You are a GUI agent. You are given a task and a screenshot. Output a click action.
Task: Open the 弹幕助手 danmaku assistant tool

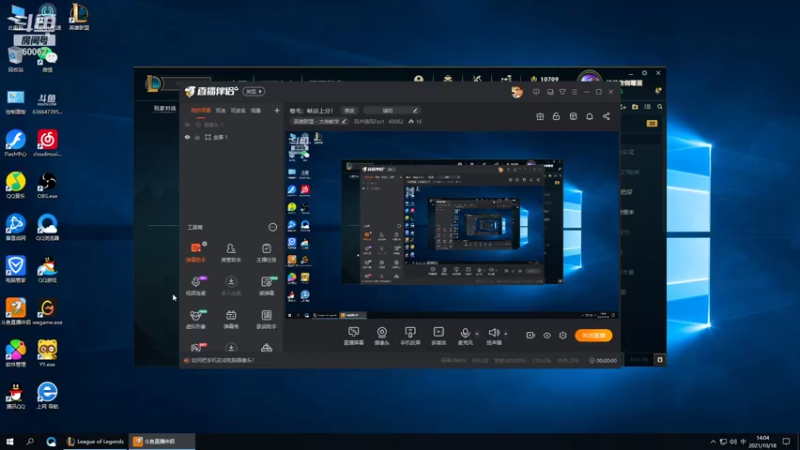(195, 250)
